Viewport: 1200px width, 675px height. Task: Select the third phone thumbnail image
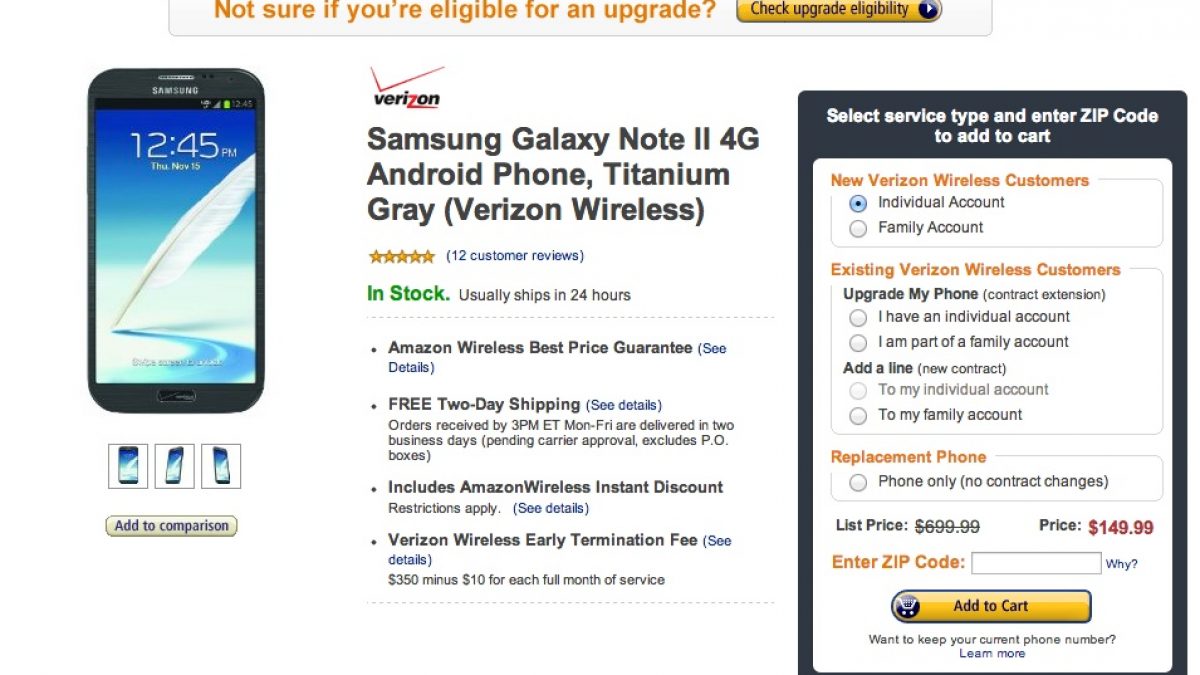pos(221,466)
